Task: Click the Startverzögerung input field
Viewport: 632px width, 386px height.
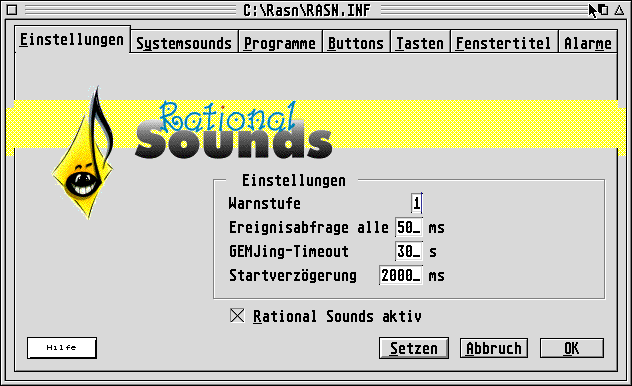Action: [401, 275]
